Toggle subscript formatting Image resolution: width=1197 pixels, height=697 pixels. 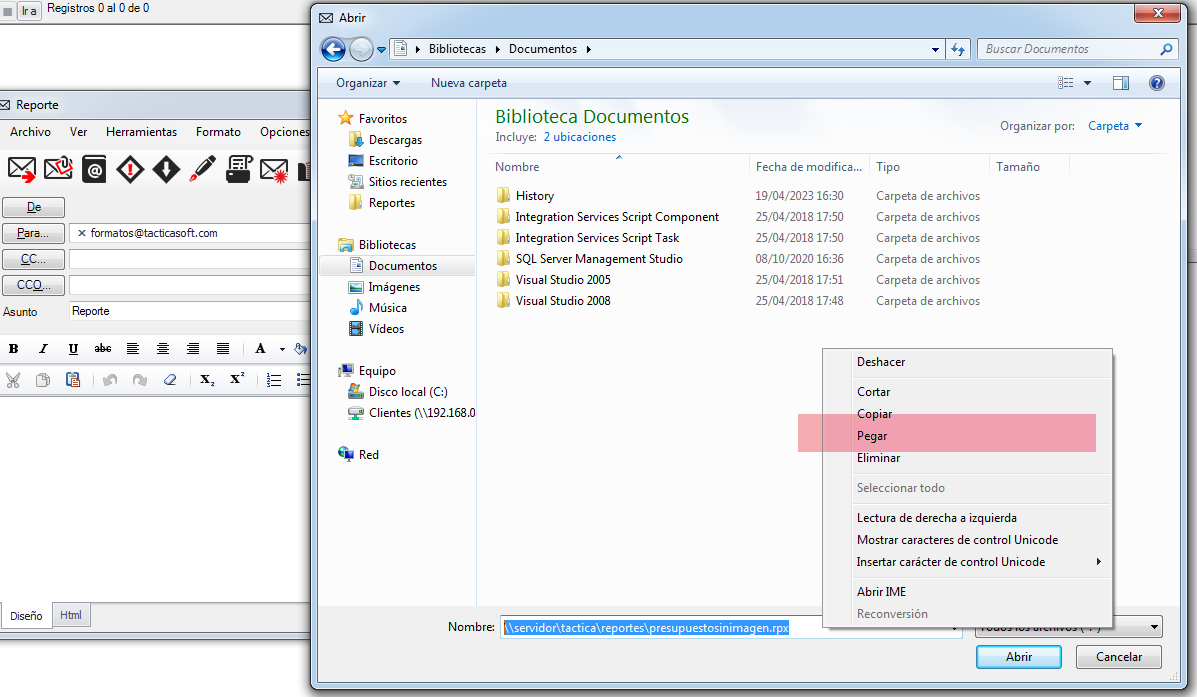click(x=207, y=380)
